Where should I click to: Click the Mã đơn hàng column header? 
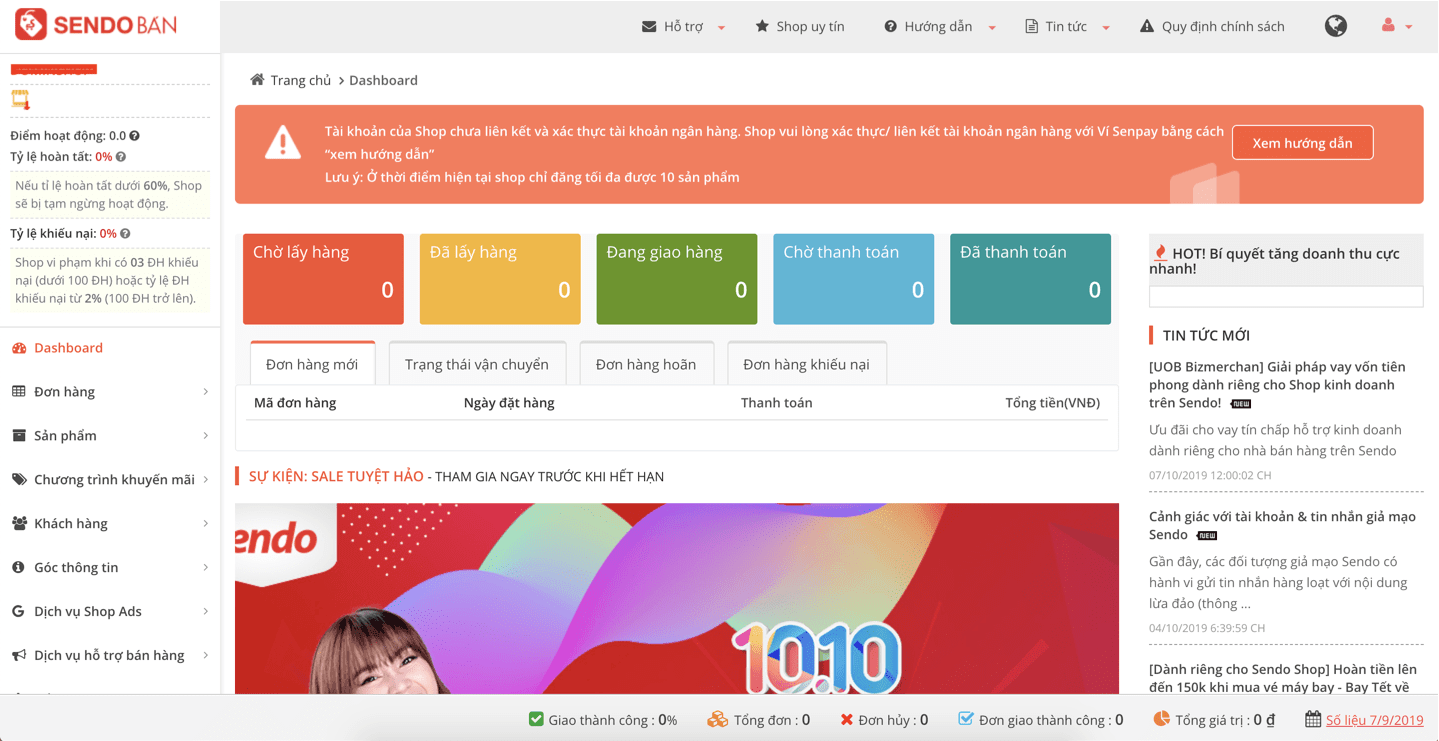295,403
